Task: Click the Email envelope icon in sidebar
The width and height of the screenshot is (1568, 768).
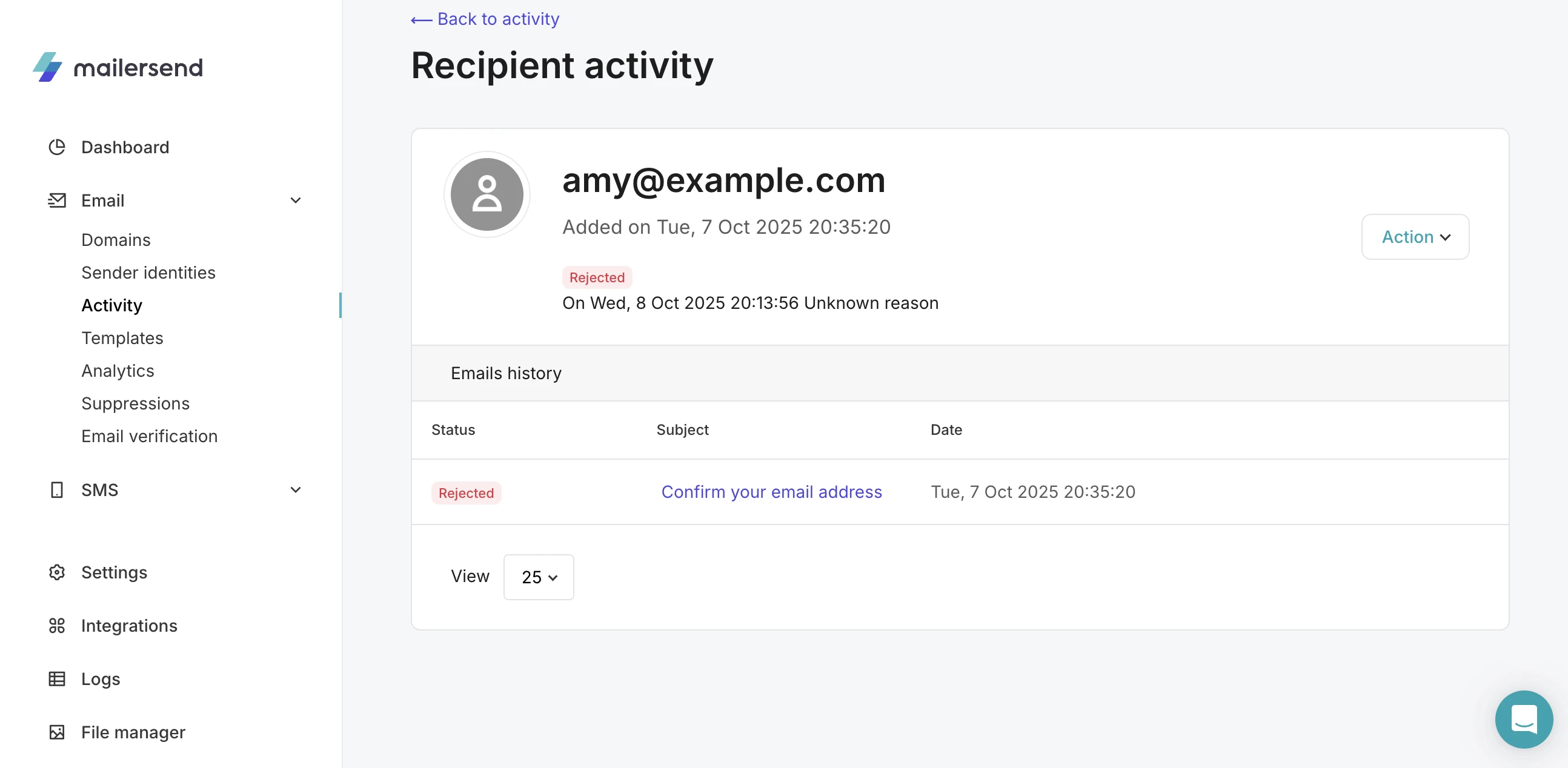Action: coord(56,200)
